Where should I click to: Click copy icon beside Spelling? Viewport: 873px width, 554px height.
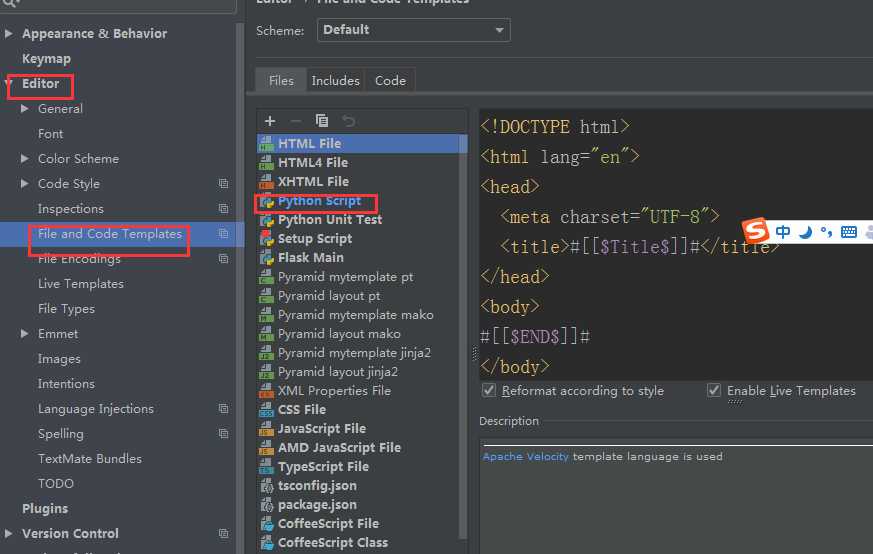click(x=223, y=434)
